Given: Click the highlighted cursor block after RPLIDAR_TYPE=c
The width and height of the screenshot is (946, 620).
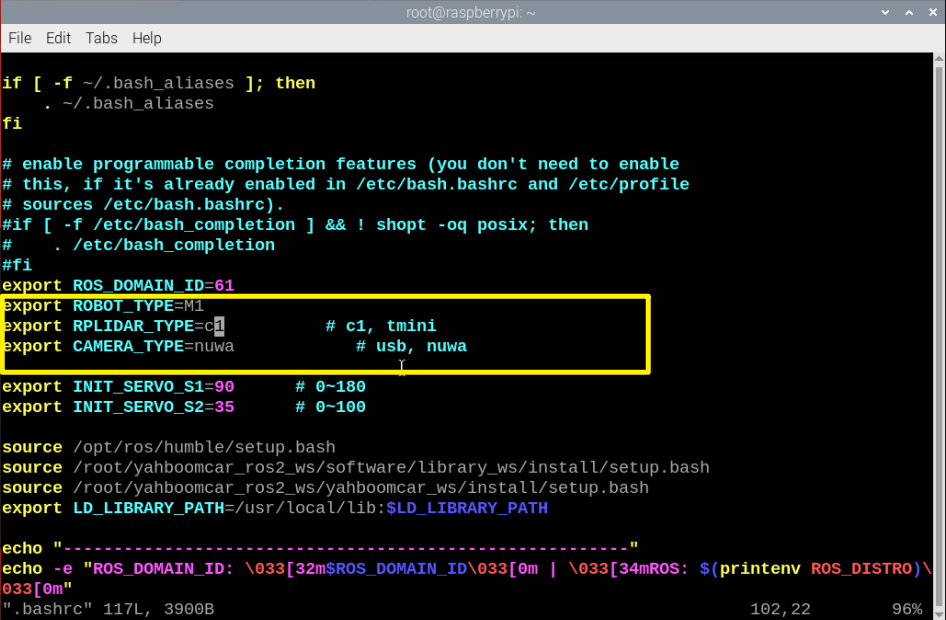Looking at the screenshot, I should click(219, 326).
